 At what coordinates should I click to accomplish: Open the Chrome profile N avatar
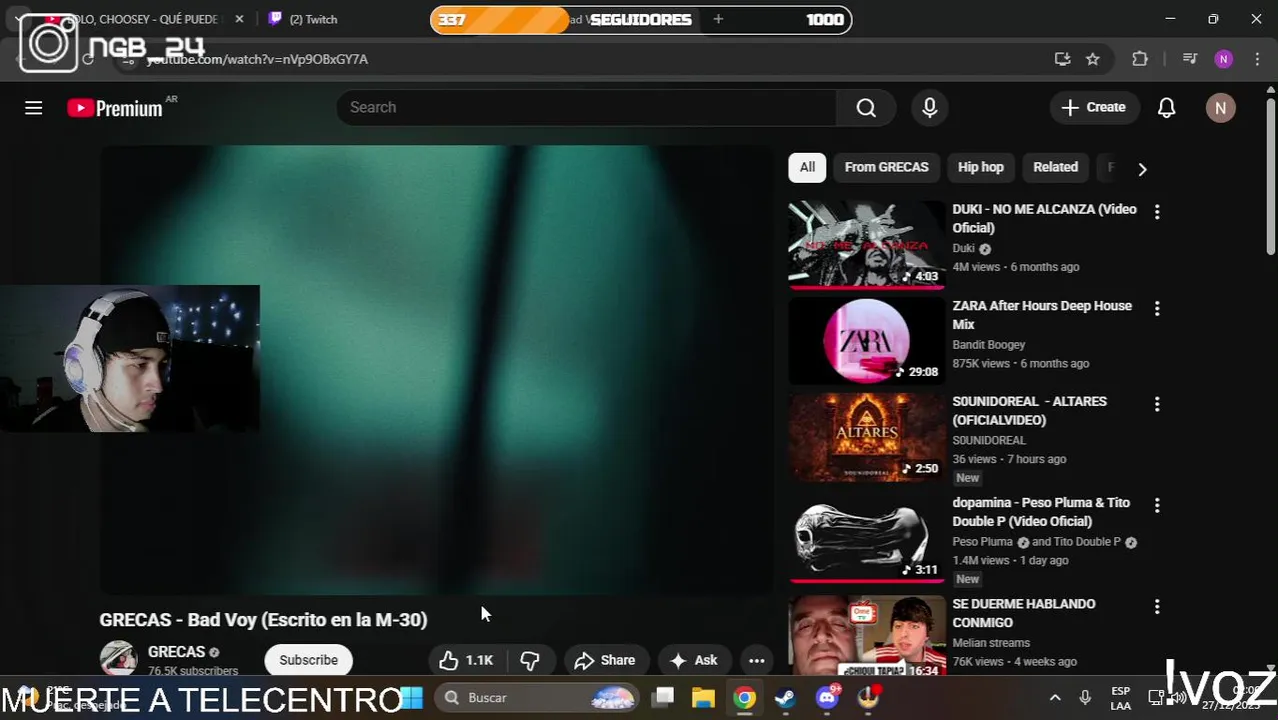(1224, 59)
